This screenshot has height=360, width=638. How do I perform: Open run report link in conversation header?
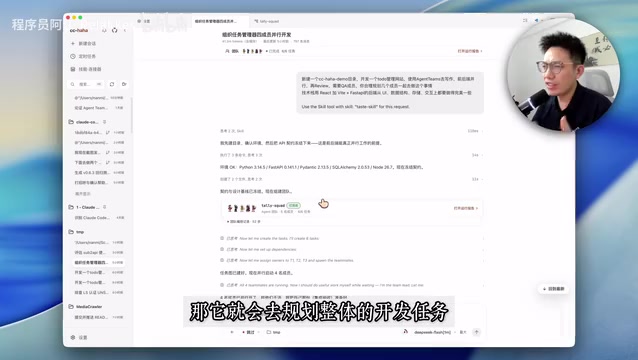pyautogui.click(x=470, y=51)
